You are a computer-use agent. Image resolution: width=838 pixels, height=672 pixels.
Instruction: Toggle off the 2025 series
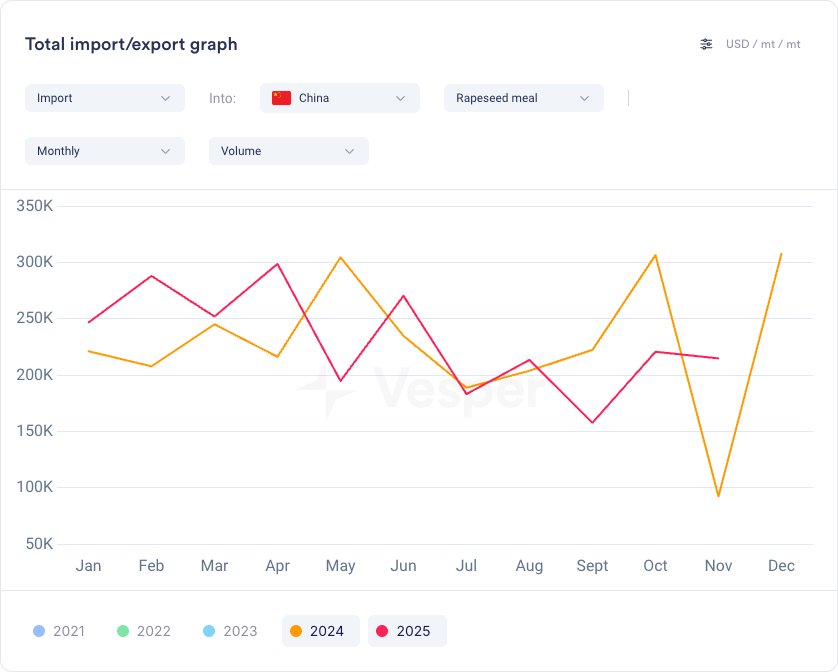(x=407, y=631)
